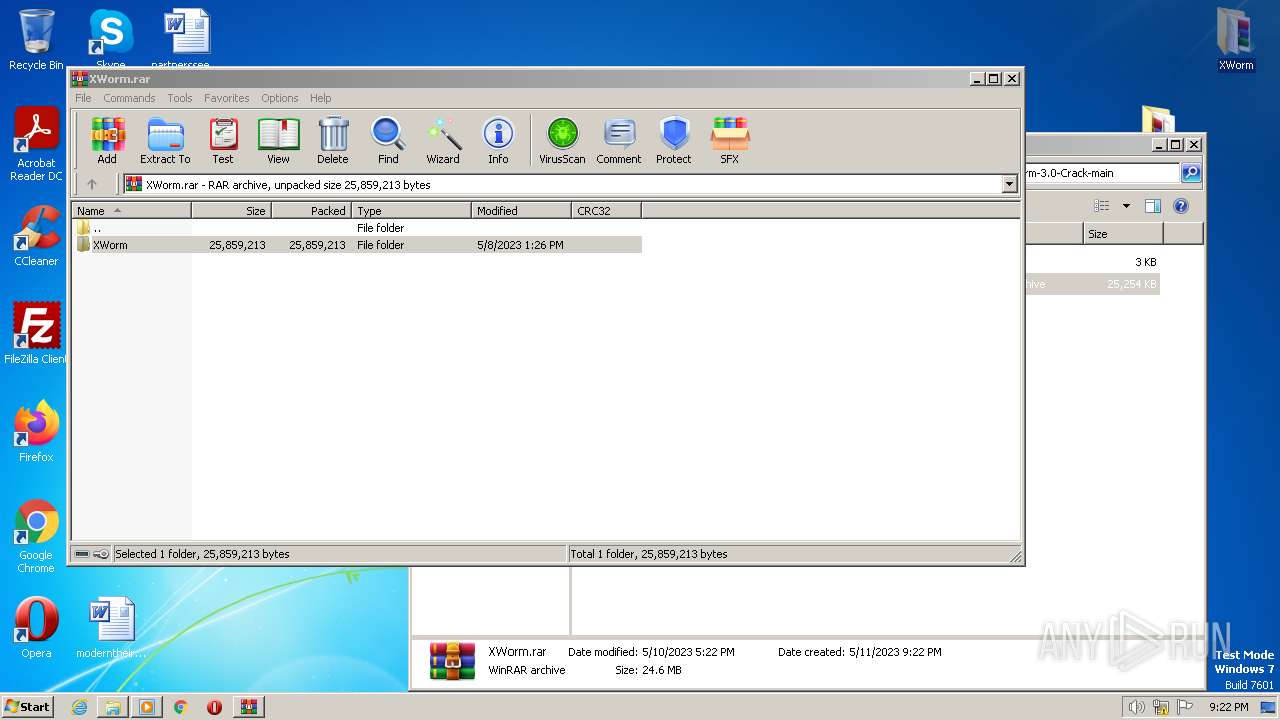Open the Recycle Bin desktop icon
This screenshot has height=720, width=1280.
click(x=36, y=40)
